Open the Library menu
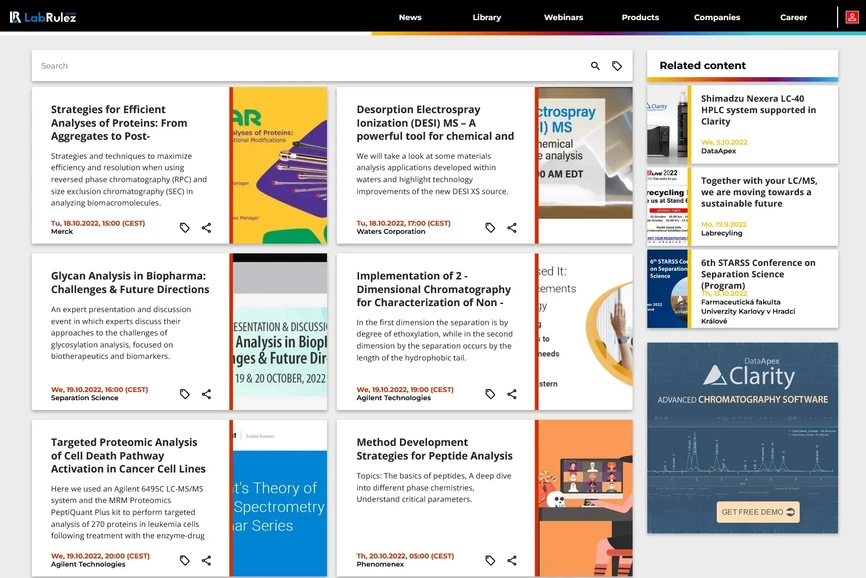 click(x=487, y=17)
